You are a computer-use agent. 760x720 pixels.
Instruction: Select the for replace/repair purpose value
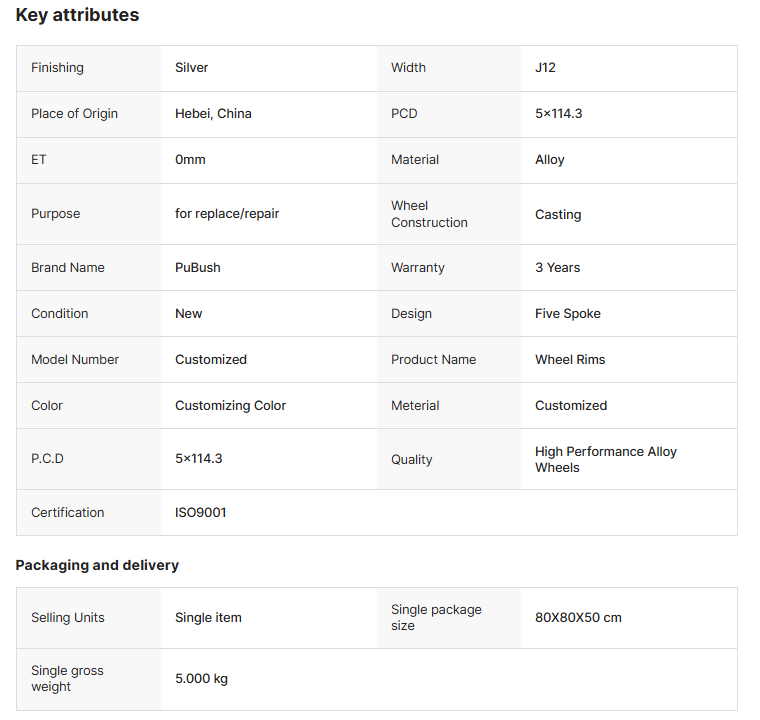(x=227, y=214)
